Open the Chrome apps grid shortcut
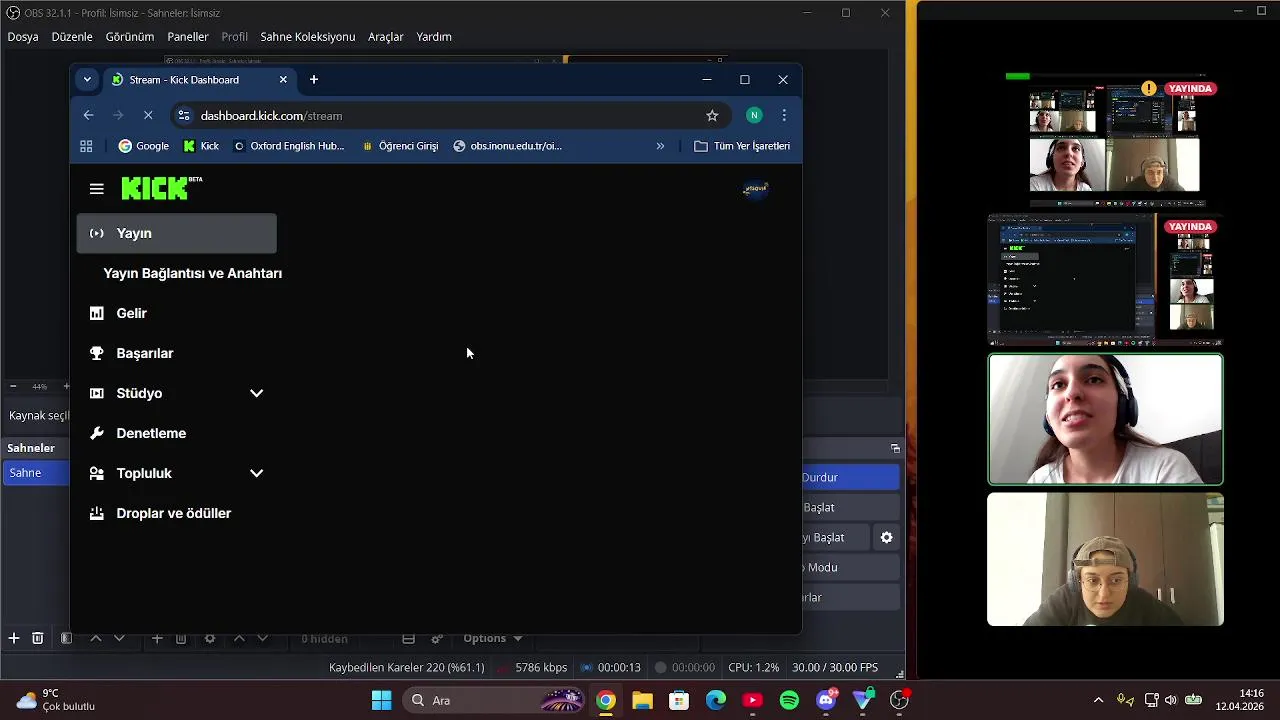 point(86,146)
